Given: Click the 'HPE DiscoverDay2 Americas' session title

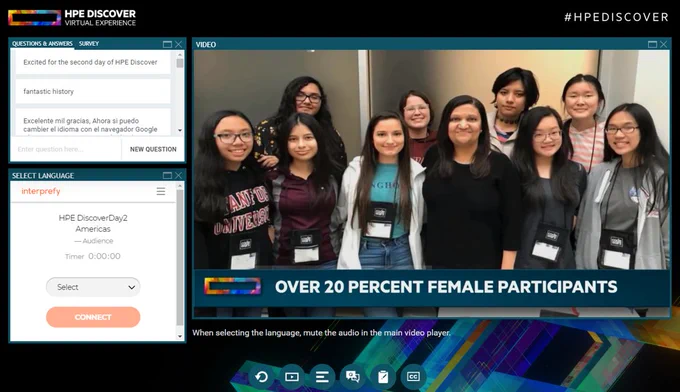Looking at the screenshot, I should click(x=93, y=223).
